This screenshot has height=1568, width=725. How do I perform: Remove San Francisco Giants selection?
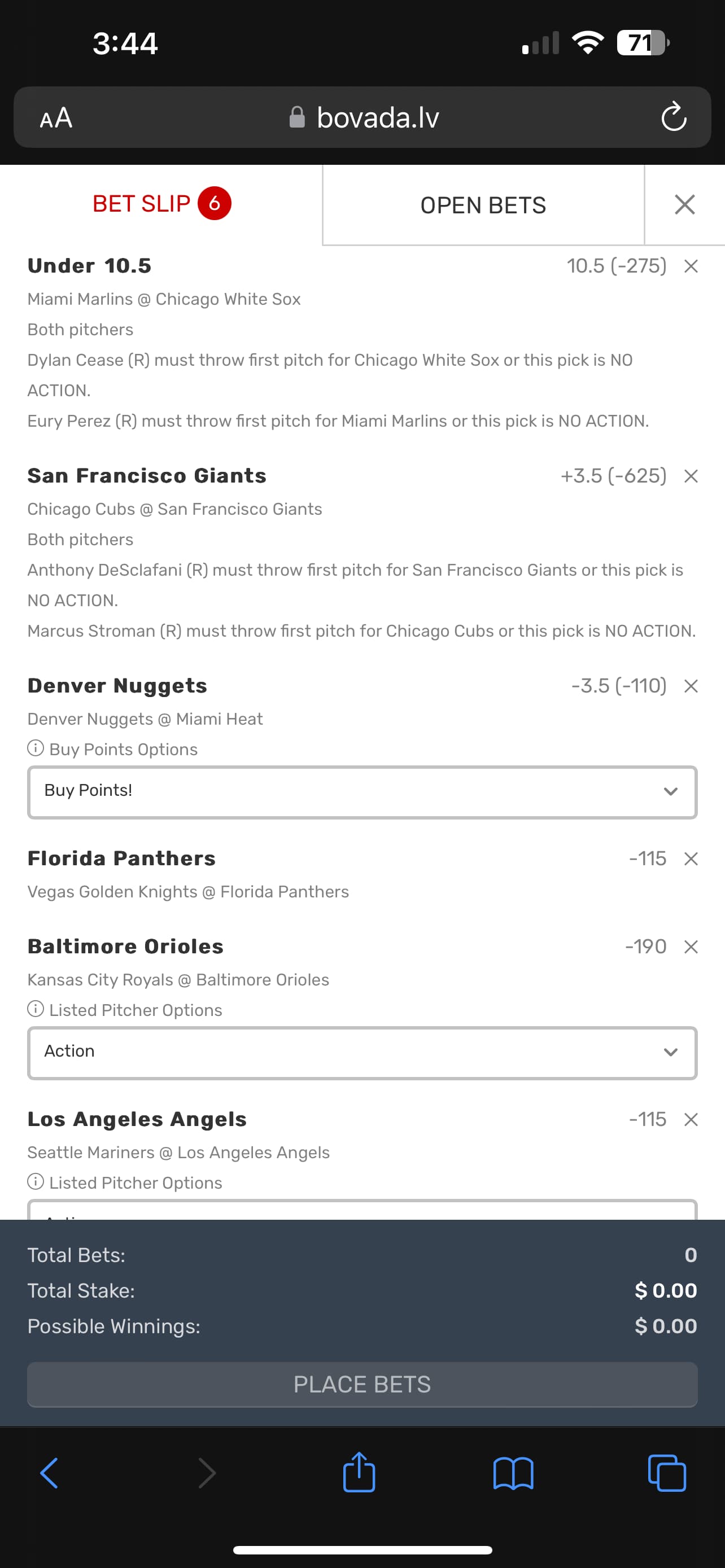pyautogui.click(x=691, y=476)
